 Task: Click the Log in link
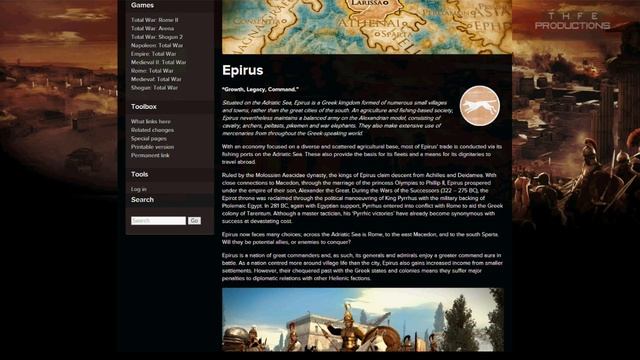coord(138,189)
